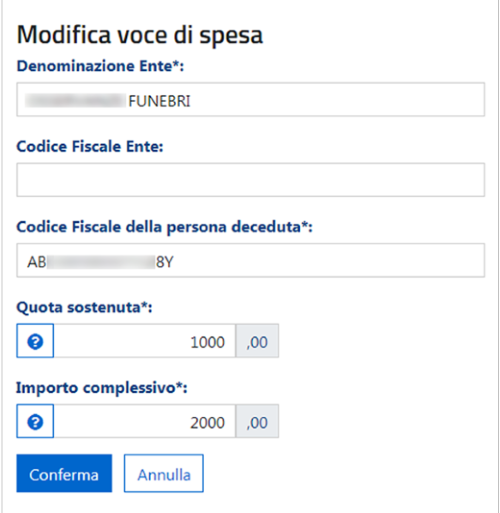Focus the Denominazione Ente text field
The height and width of the screenshot is (513, 500).
(x=251, y=99)
